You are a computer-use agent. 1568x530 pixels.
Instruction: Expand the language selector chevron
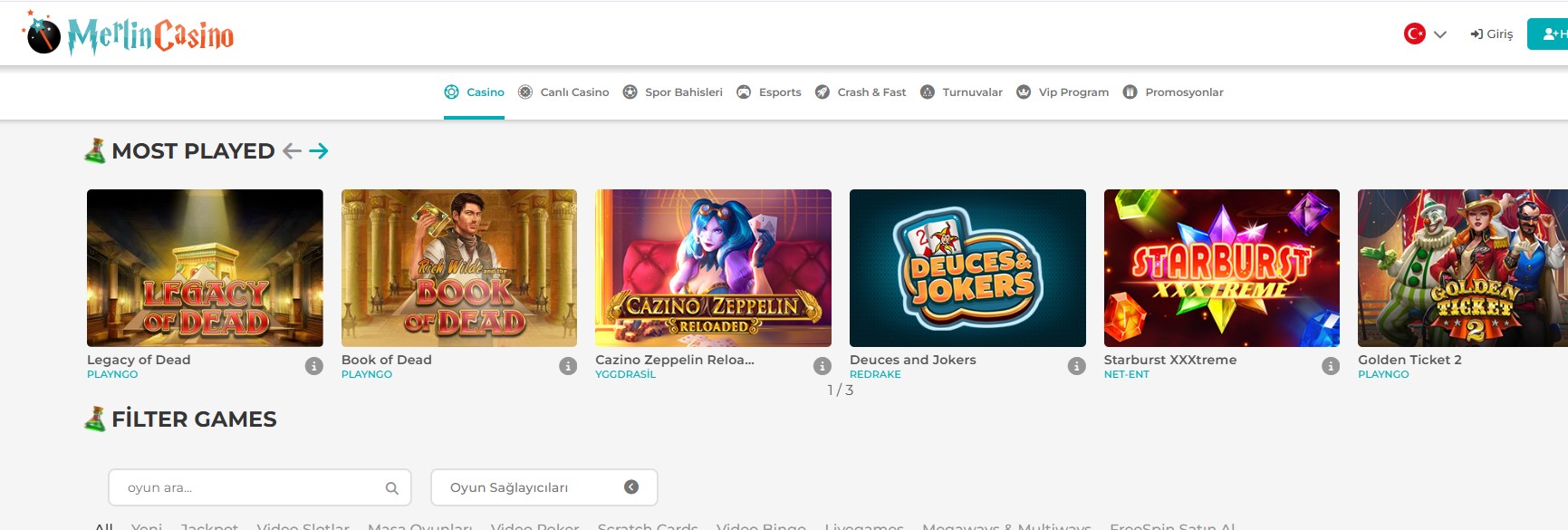coord(1440,34)
